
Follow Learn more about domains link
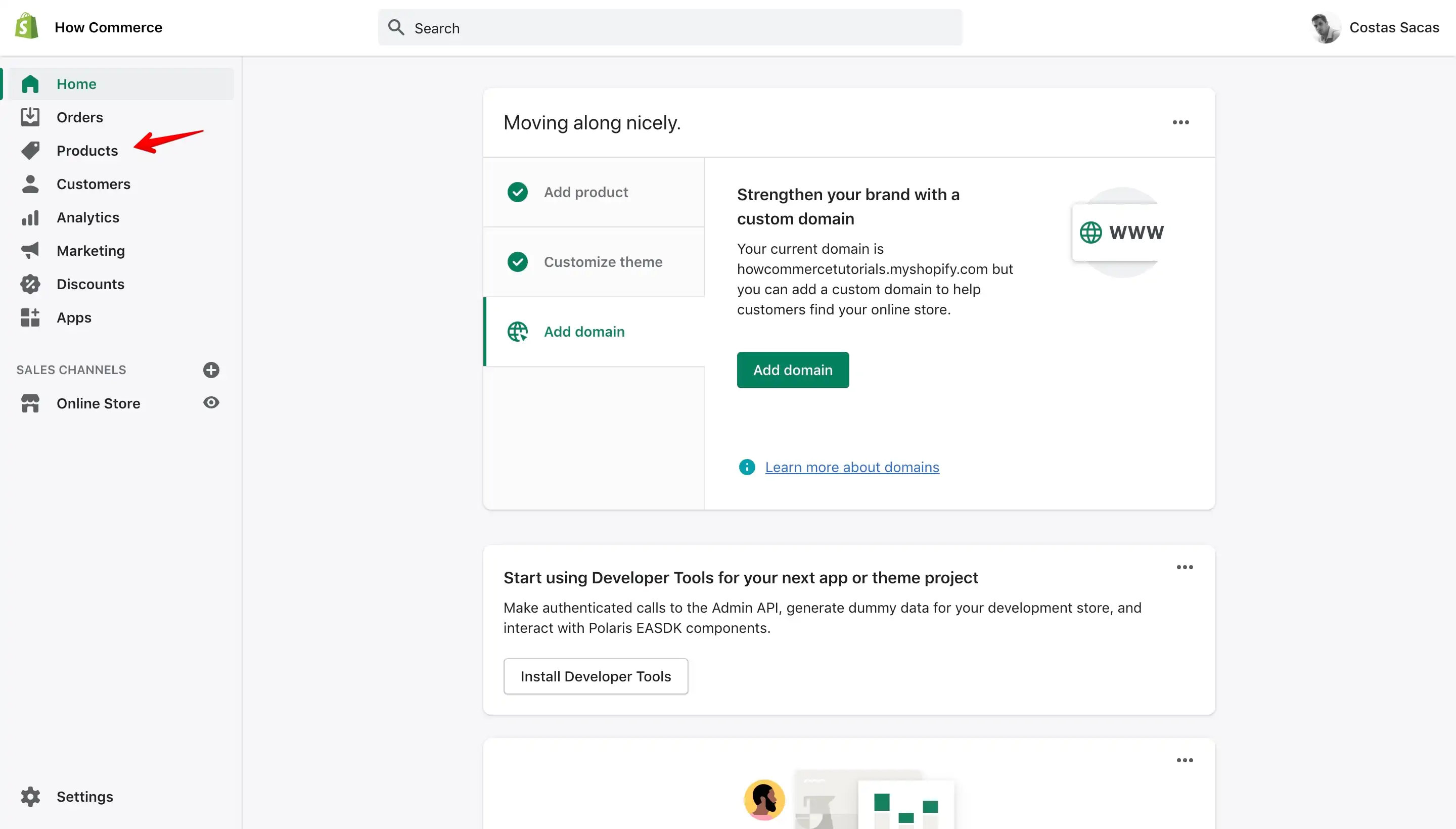852,467
